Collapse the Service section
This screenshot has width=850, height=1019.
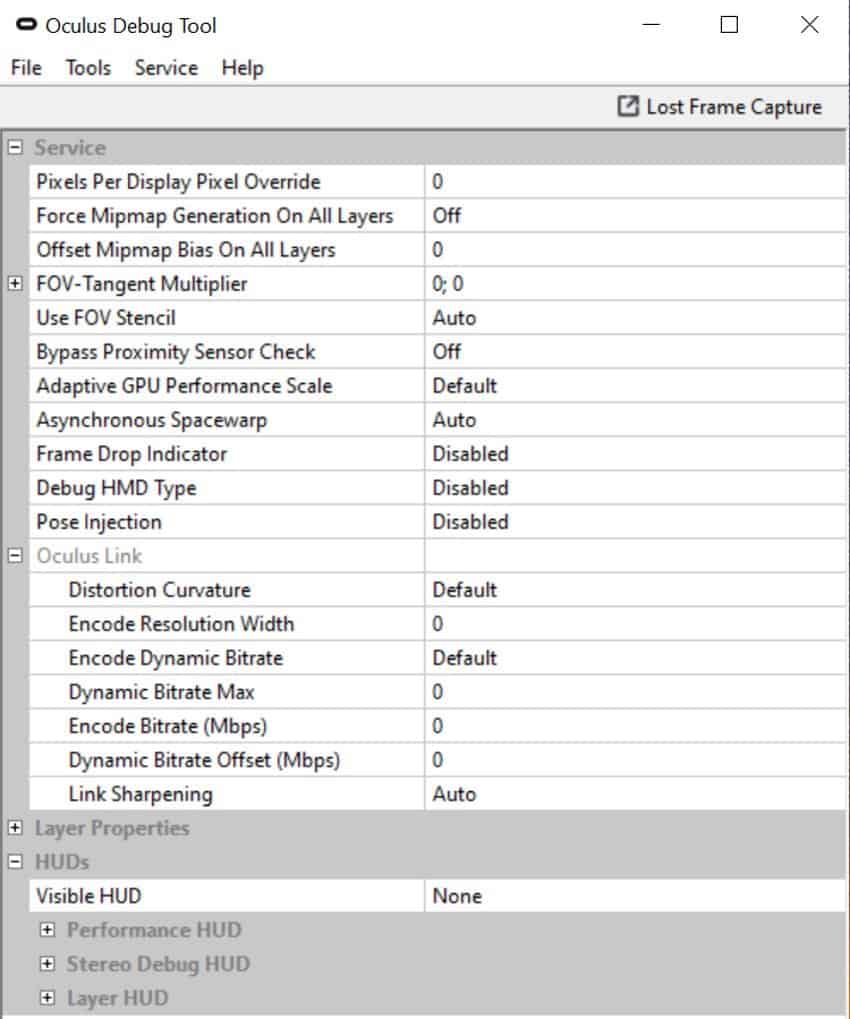[15, 148]
